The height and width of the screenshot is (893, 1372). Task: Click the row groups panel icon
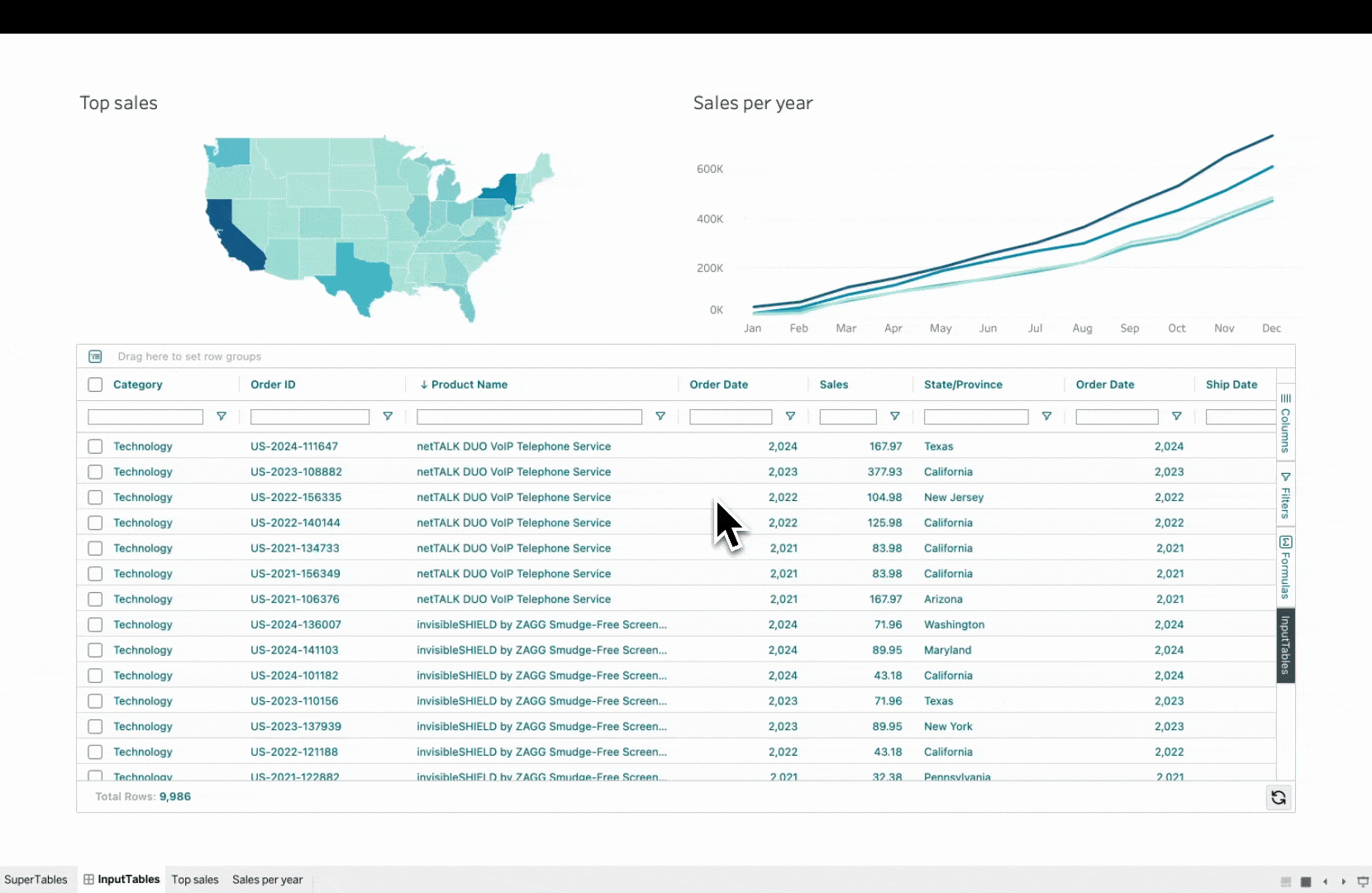95,356
